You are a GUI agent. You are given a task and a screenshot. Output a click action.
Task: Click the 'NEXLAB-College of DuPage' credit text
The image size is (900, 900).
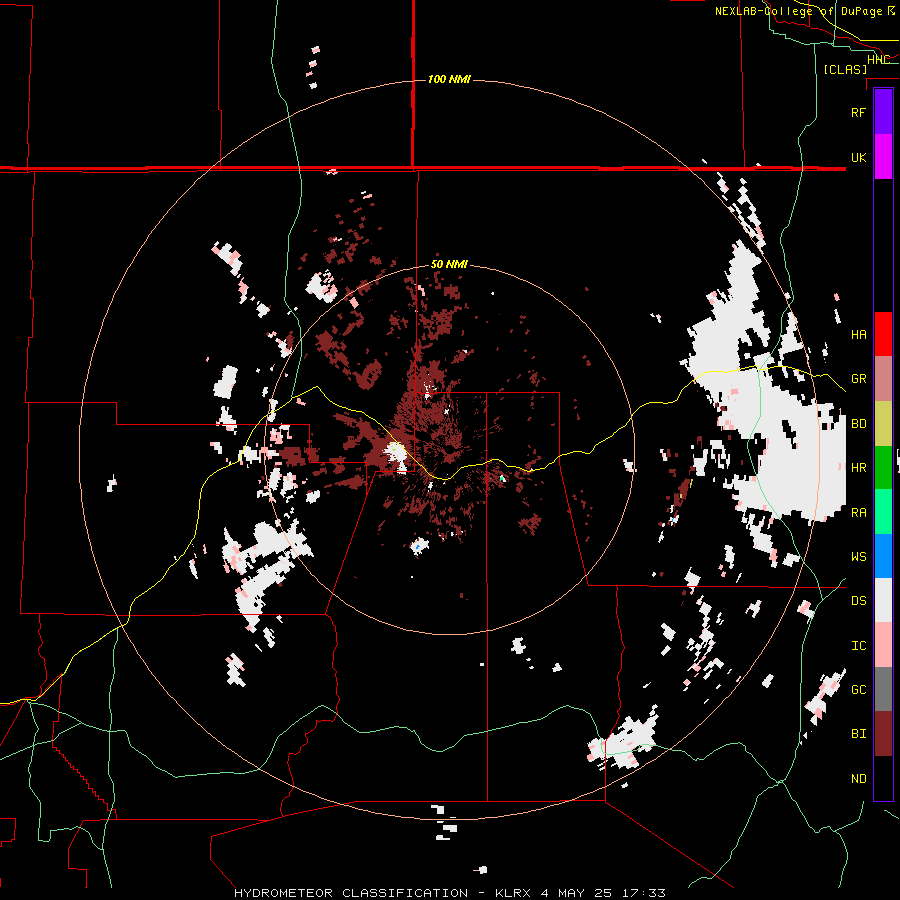pos(799,11)
